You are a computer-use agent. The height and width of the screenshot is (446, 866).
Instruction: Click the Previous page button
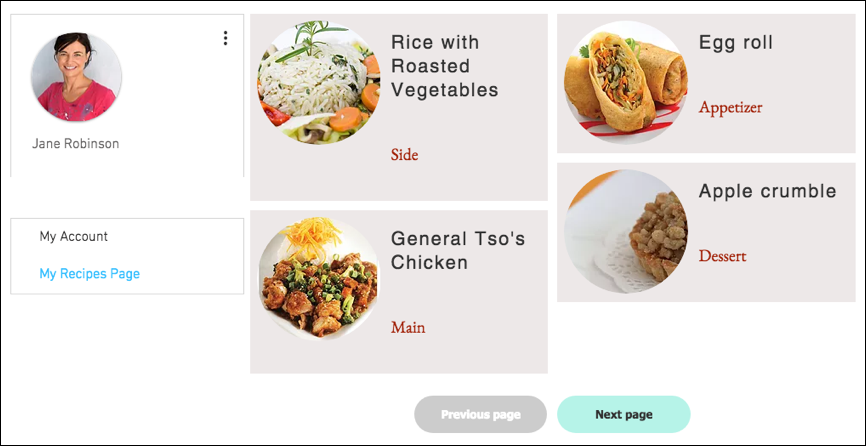(480, 415)
